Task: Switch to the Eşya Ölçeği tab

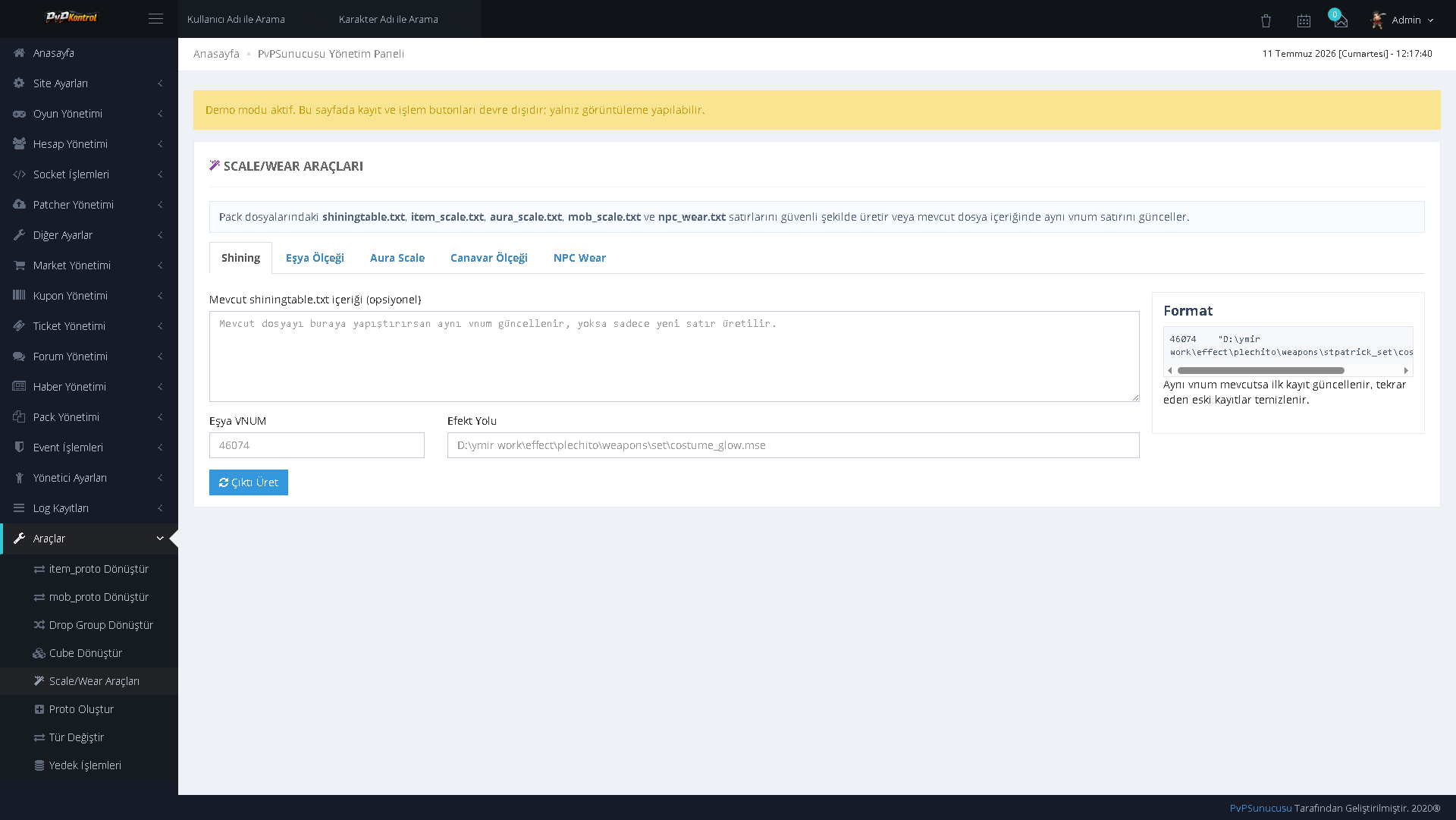Action: coord(315,258)
